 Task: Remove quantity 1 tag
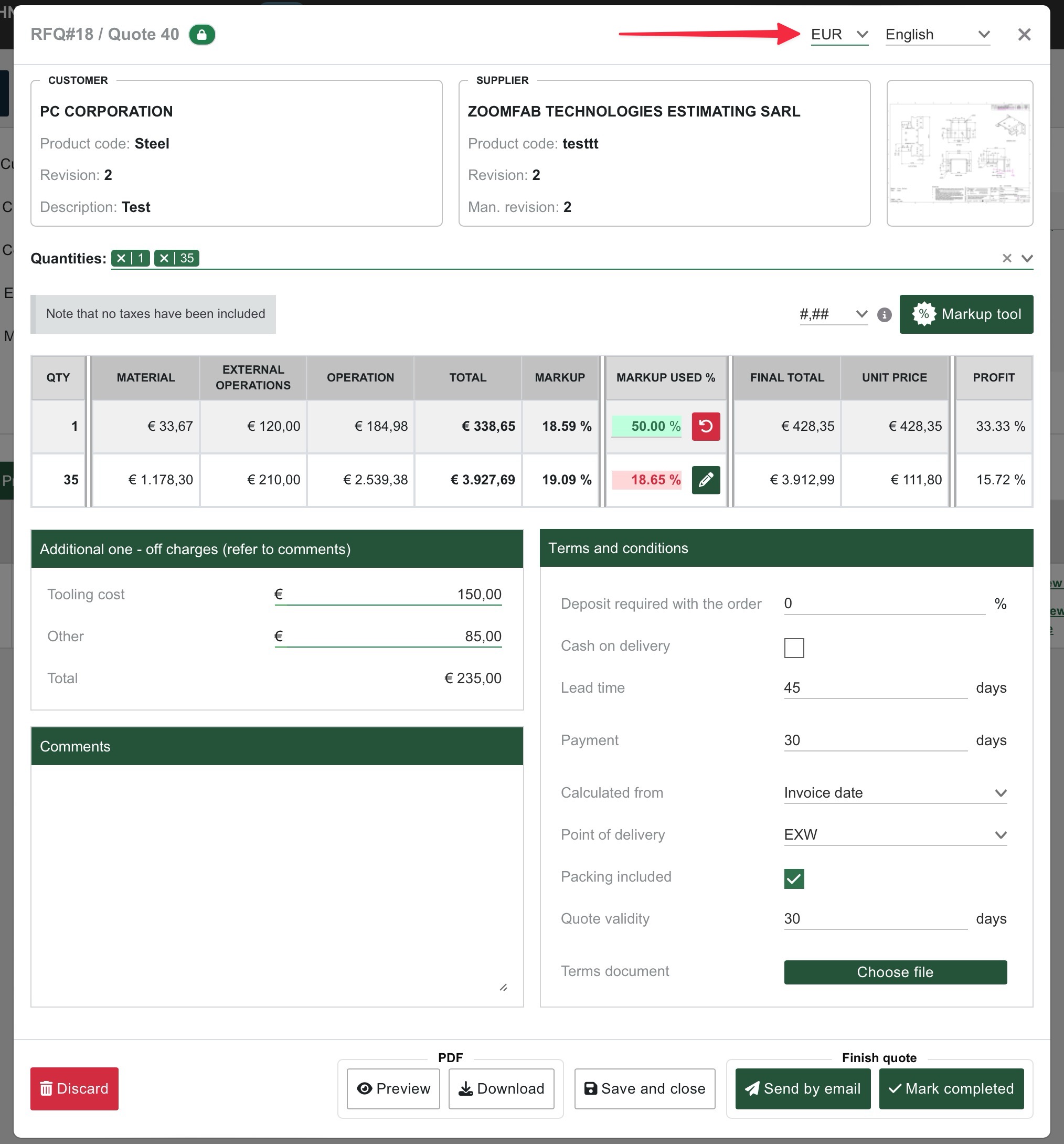click(121, 258)
